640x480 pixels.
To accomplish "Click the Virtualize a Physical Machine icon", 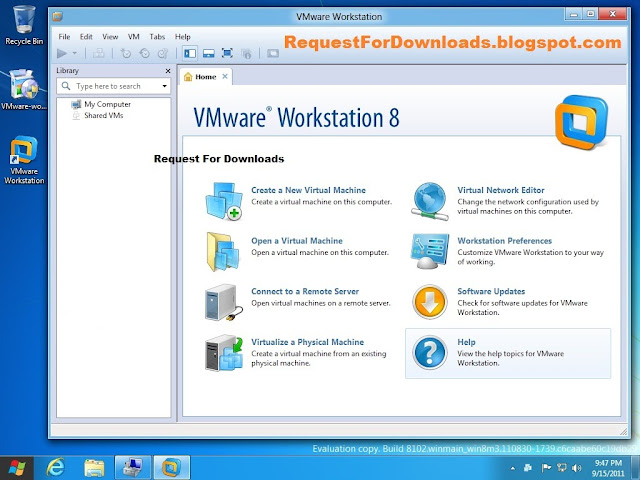I will point(224,353).
